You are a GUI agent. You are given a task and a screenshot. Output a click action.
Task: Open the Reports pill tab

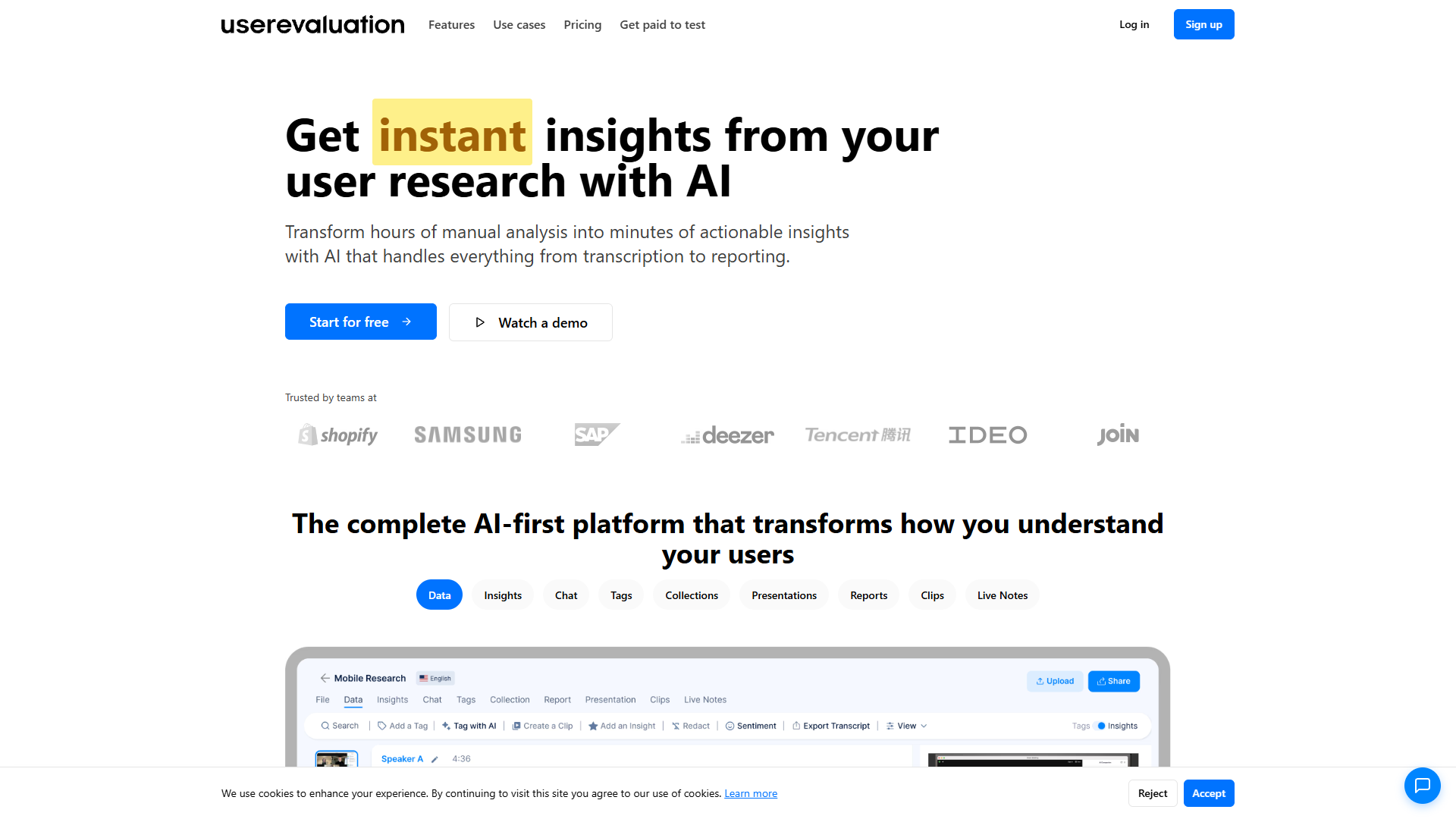tap(868, 595)
